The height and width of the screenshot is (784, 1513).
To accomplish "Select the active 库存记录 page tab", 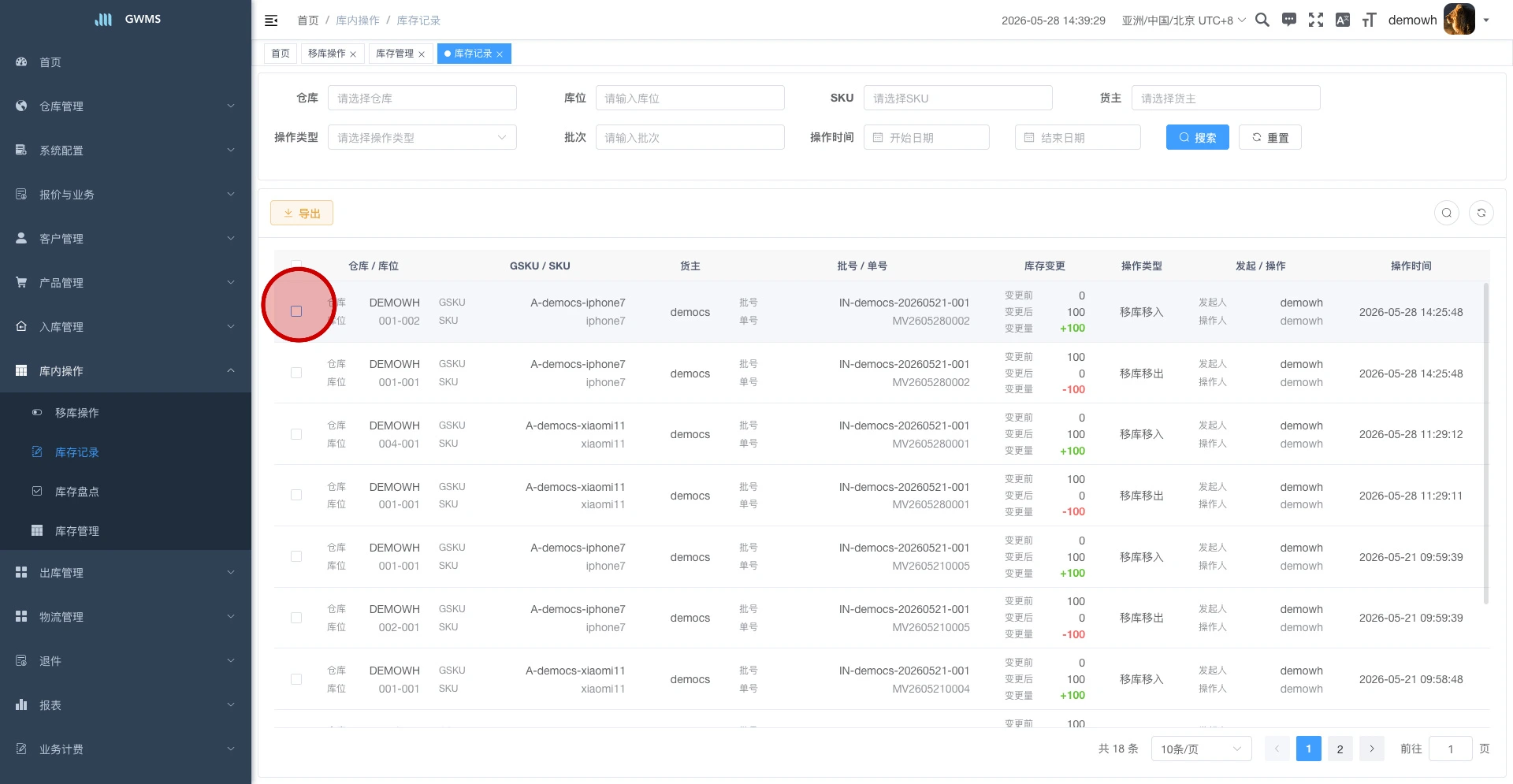I will (x=473, y=54).
